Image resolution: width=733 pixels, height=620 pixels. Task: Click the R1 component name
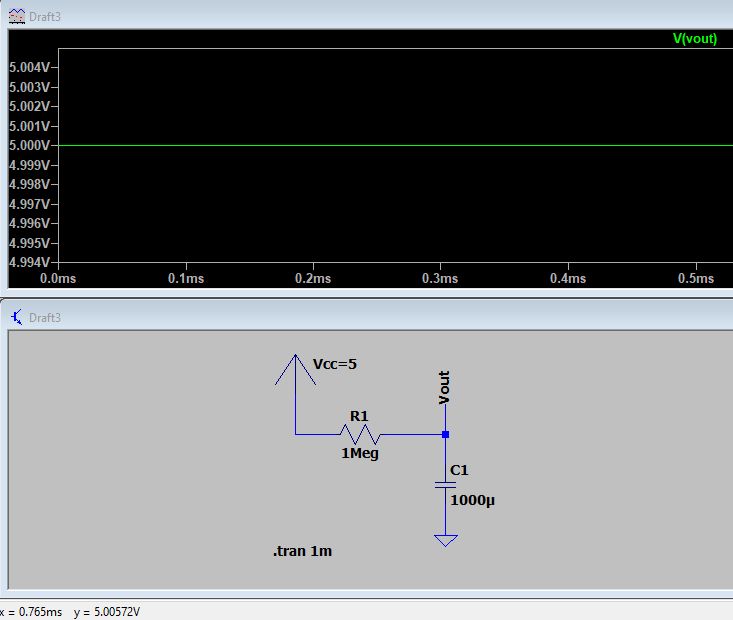coord(359,416)
